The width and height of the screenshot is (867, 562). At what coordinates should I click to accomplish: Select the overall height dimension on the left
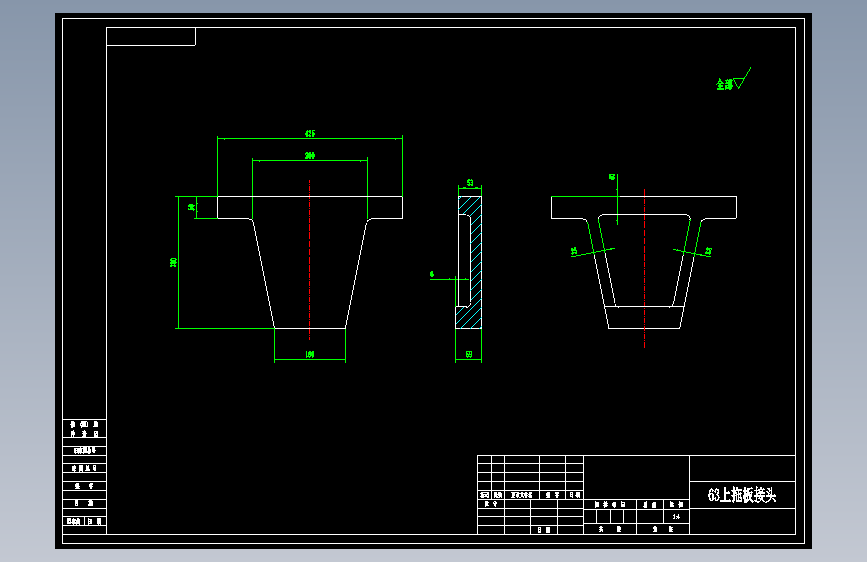click(x=173, y=262)
